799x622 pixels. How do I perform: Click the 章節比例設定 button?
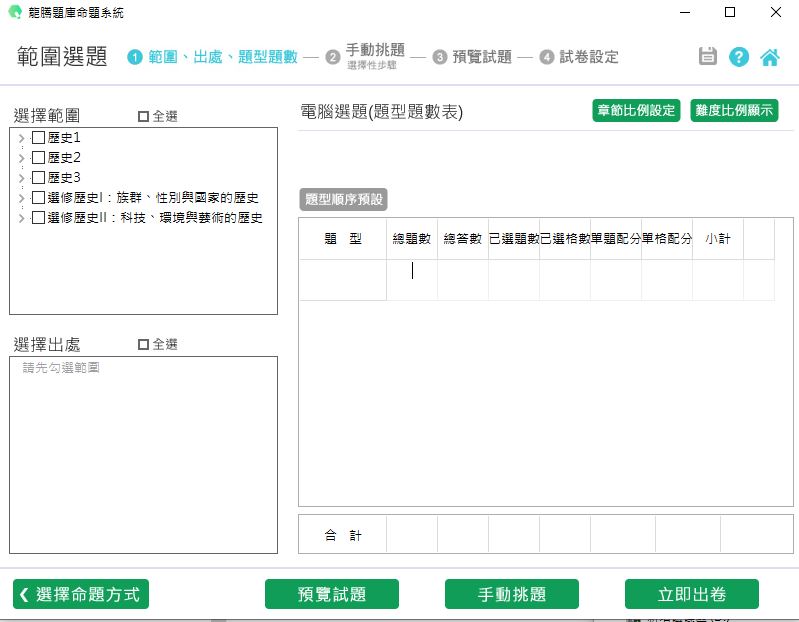point(636,111)
